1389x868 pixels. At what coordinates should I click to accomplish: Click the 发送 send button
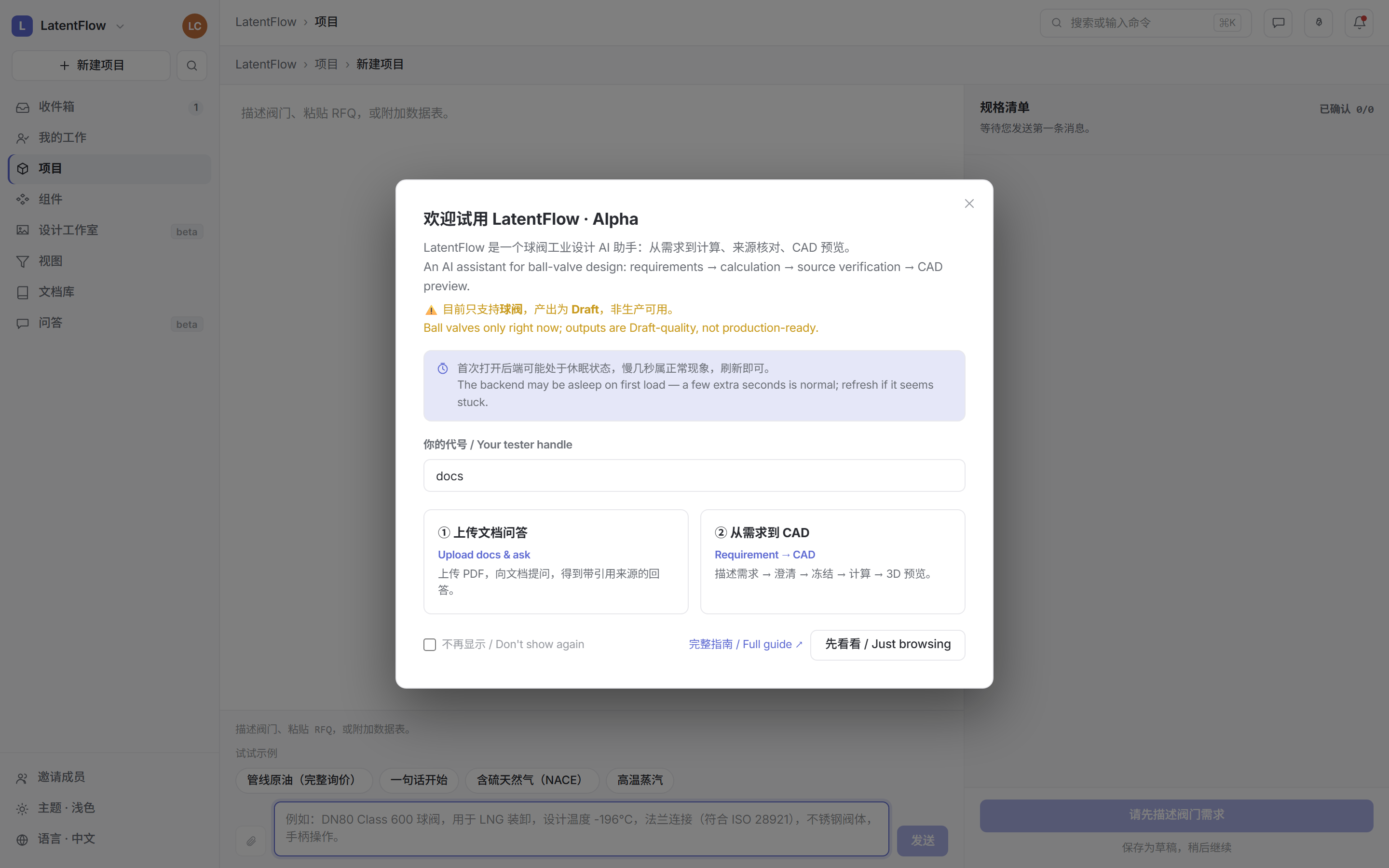pos(922,841)
